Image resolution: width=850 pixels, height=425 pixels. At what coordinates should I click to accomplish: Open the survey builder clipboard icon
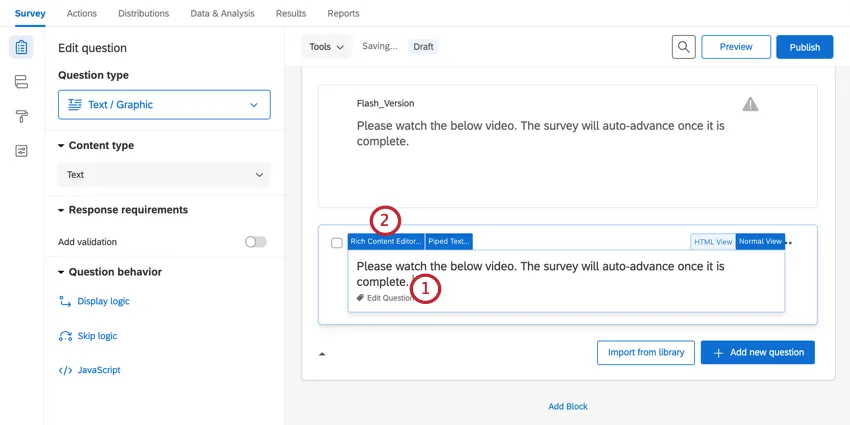22,47
